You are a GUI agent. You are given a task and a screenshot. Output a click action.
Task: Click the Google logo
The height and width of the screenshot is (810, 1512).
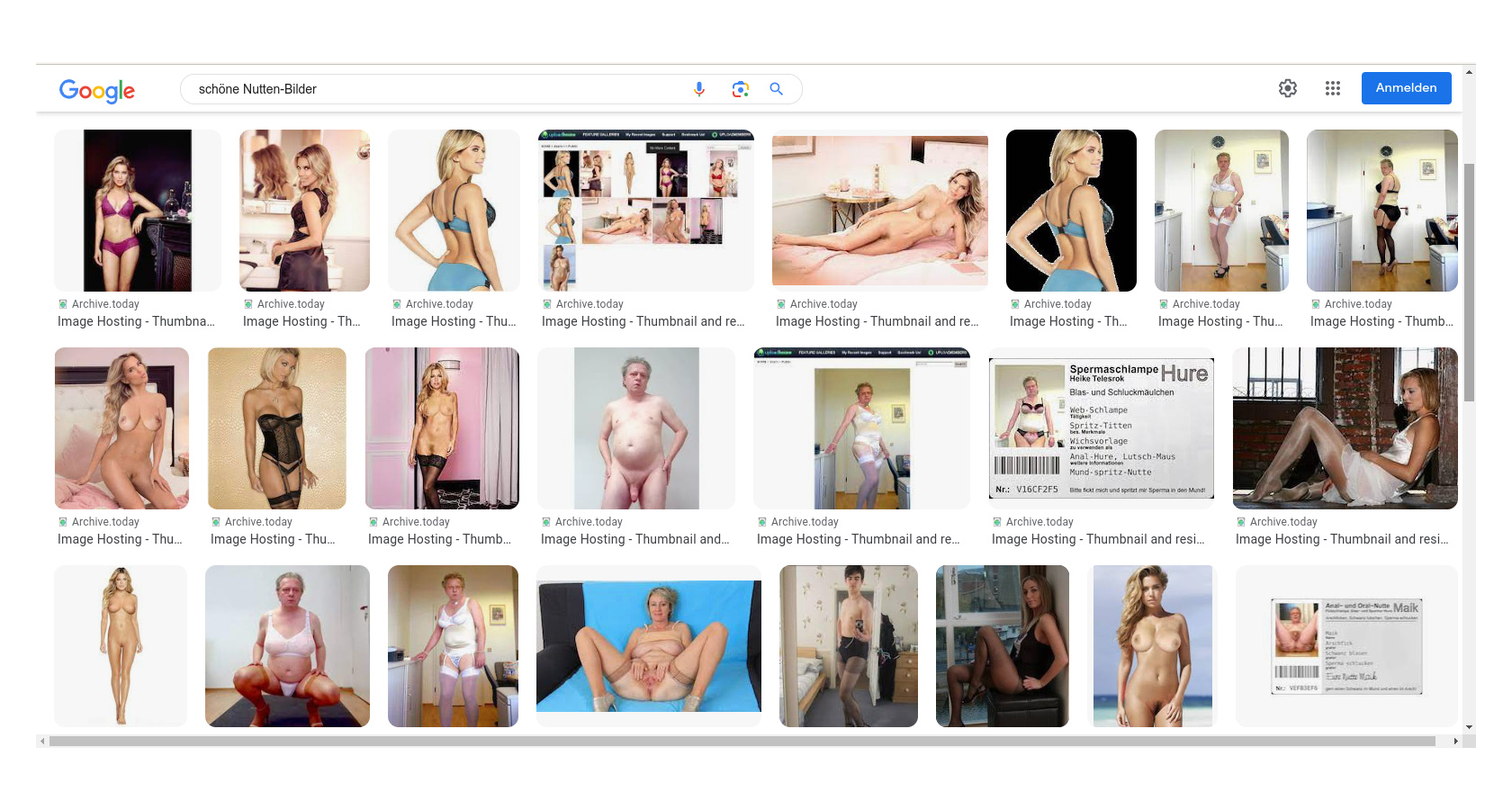(x=97, y=90)
